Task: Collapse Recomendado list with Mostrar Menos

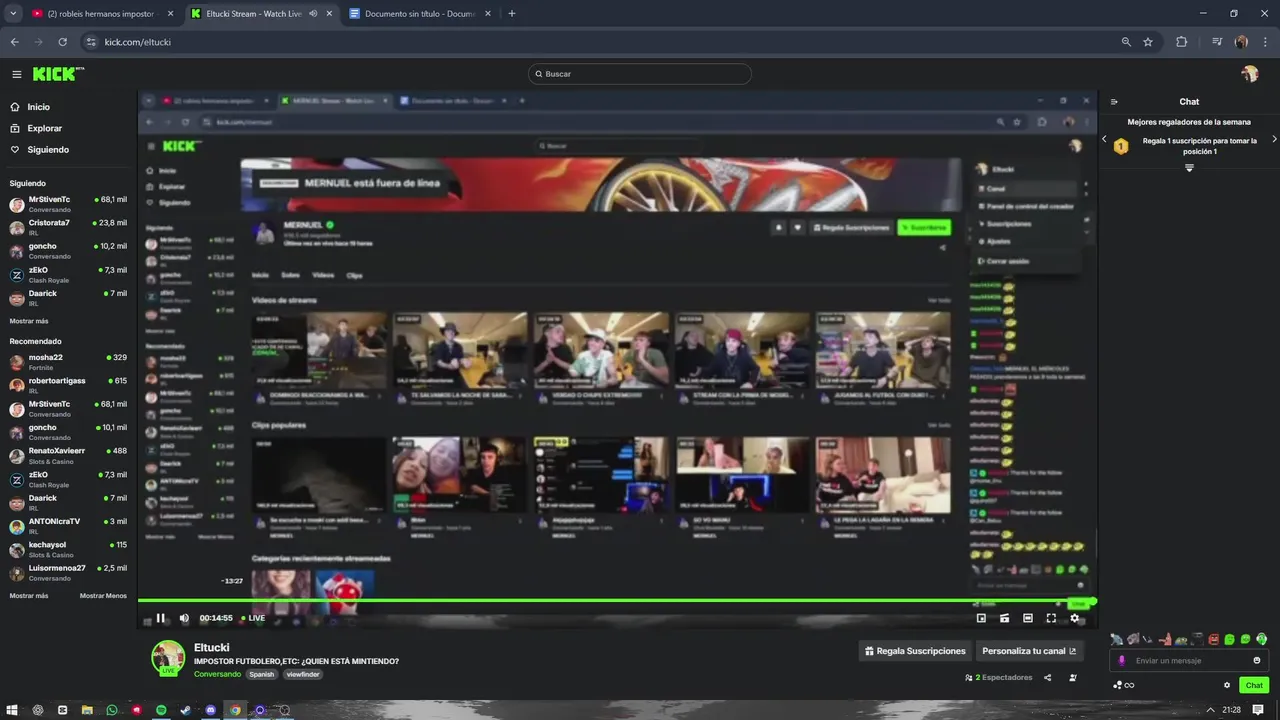Action: pos(103,595)
